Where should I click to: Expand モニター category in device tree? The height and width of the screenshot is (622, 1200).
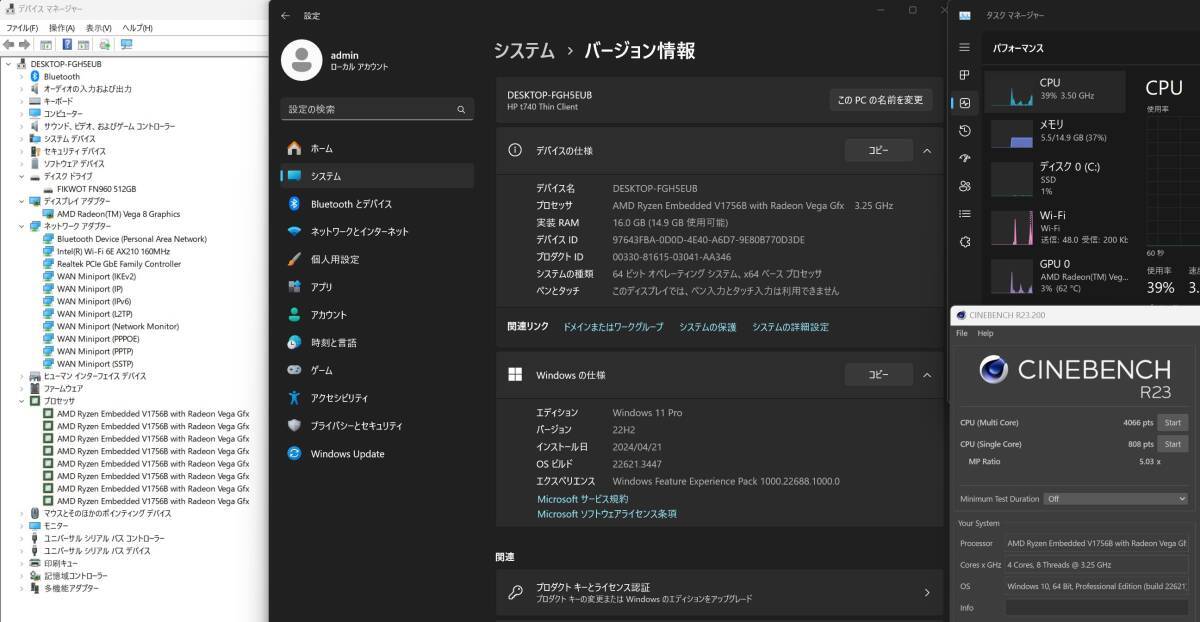pyautogui.click(x=22, y=526)
